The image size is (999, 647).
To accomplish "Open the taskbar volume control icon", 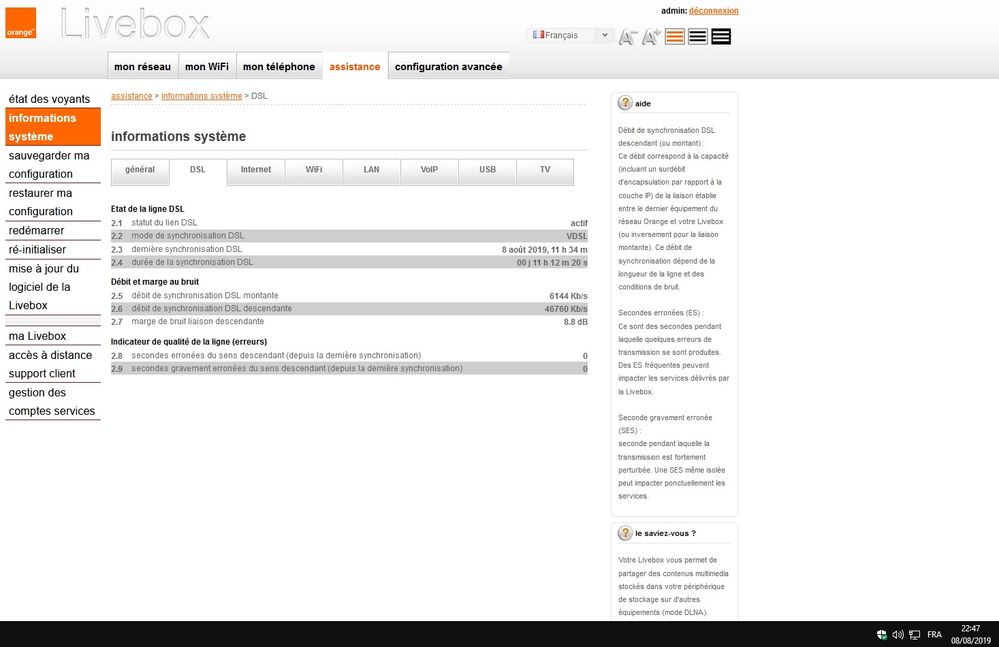I will [898, 634].
